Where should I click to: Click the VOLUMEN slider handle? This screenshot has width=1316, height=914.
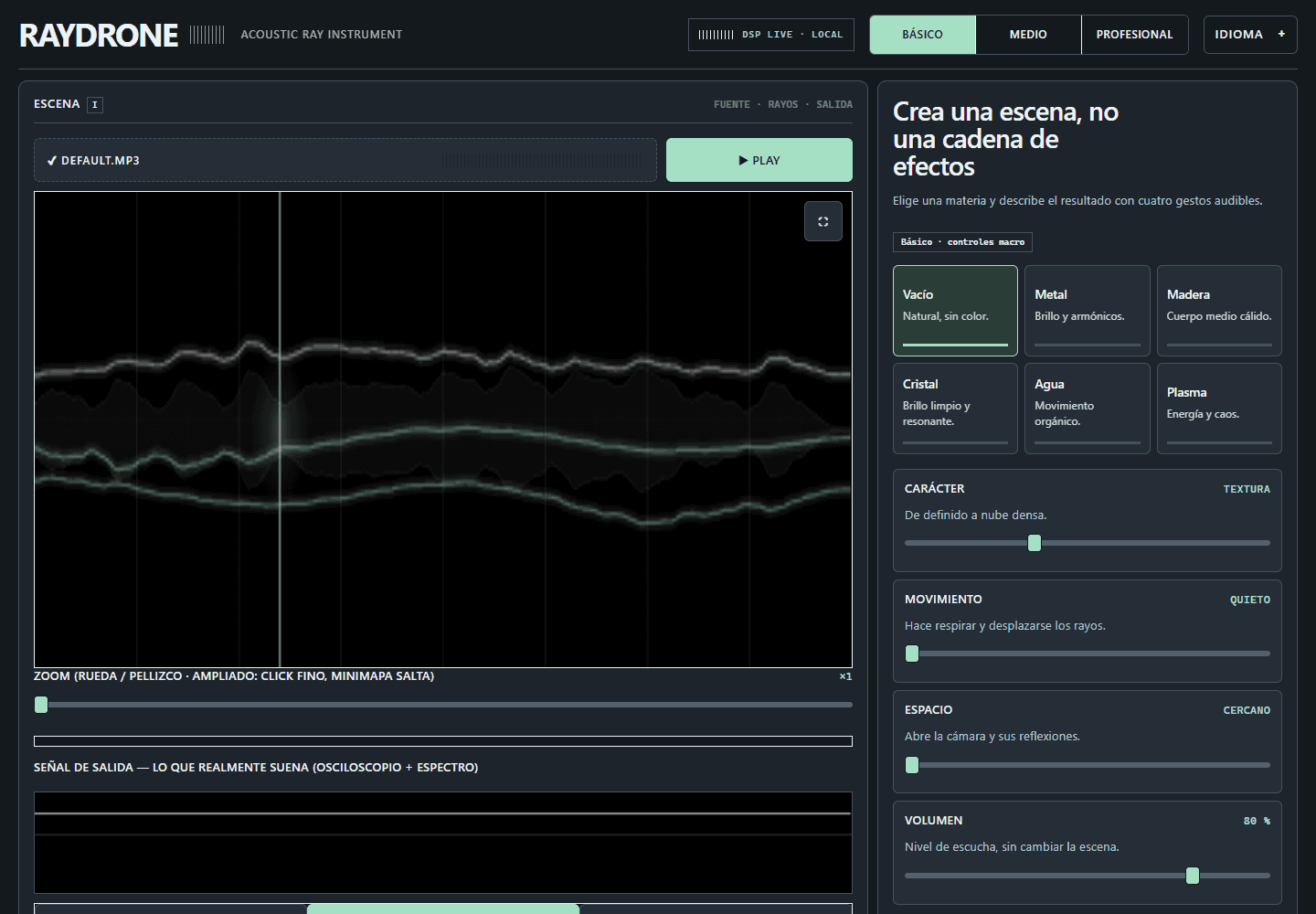1193,876
